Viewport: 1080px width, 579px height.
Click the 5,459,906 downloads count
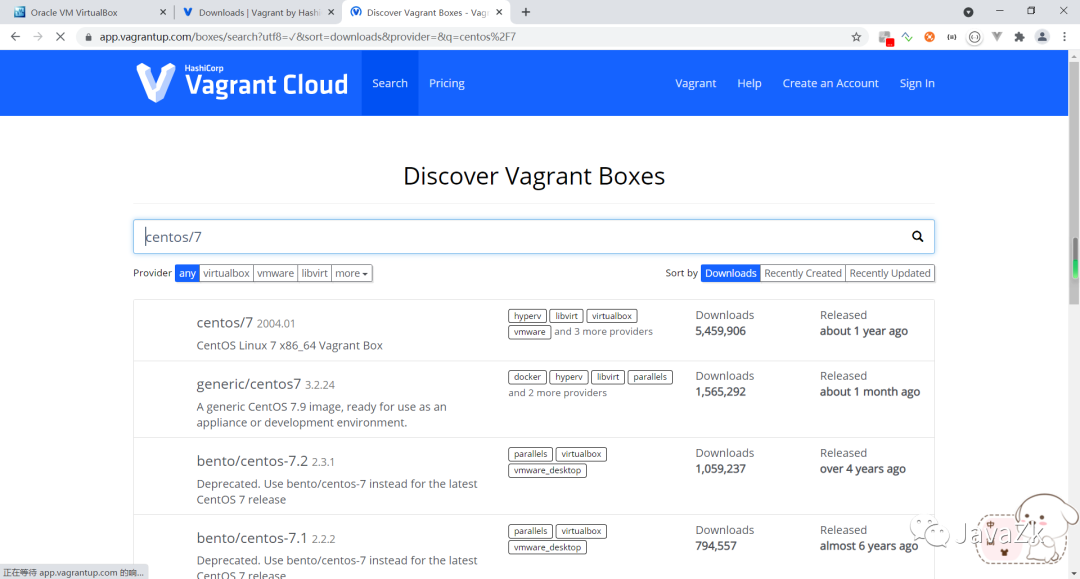tap(720, 331)
